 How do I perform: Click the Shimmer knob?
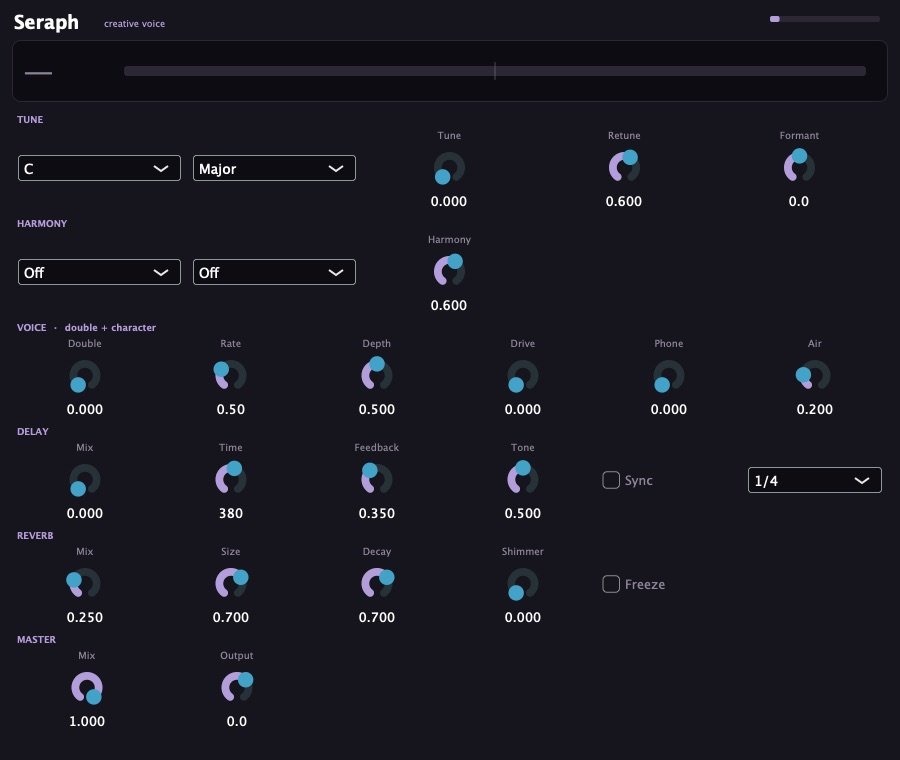coord(522,584)
